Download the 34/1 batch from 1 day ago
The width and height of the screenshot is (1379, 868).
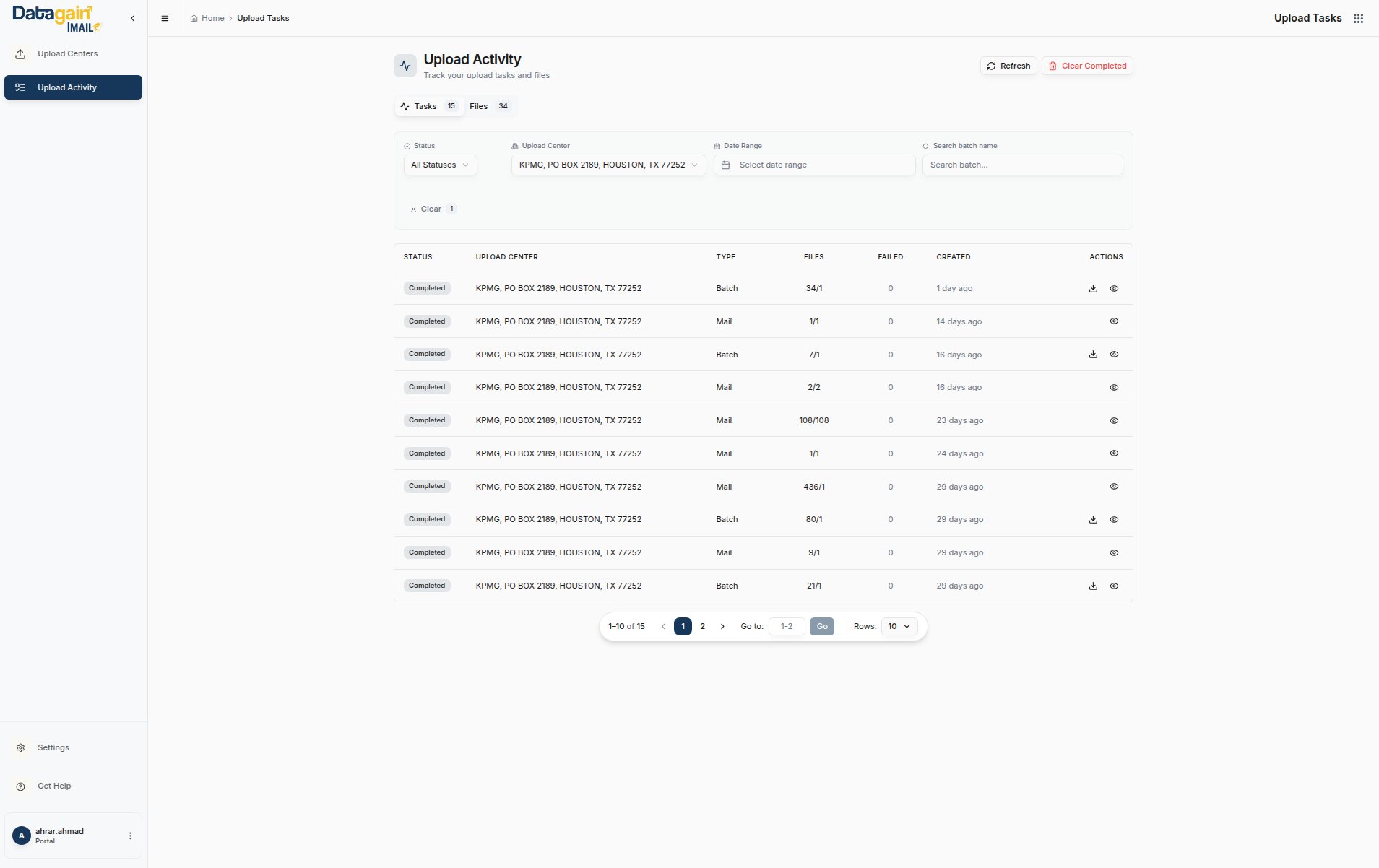[x=1093, y=288]
